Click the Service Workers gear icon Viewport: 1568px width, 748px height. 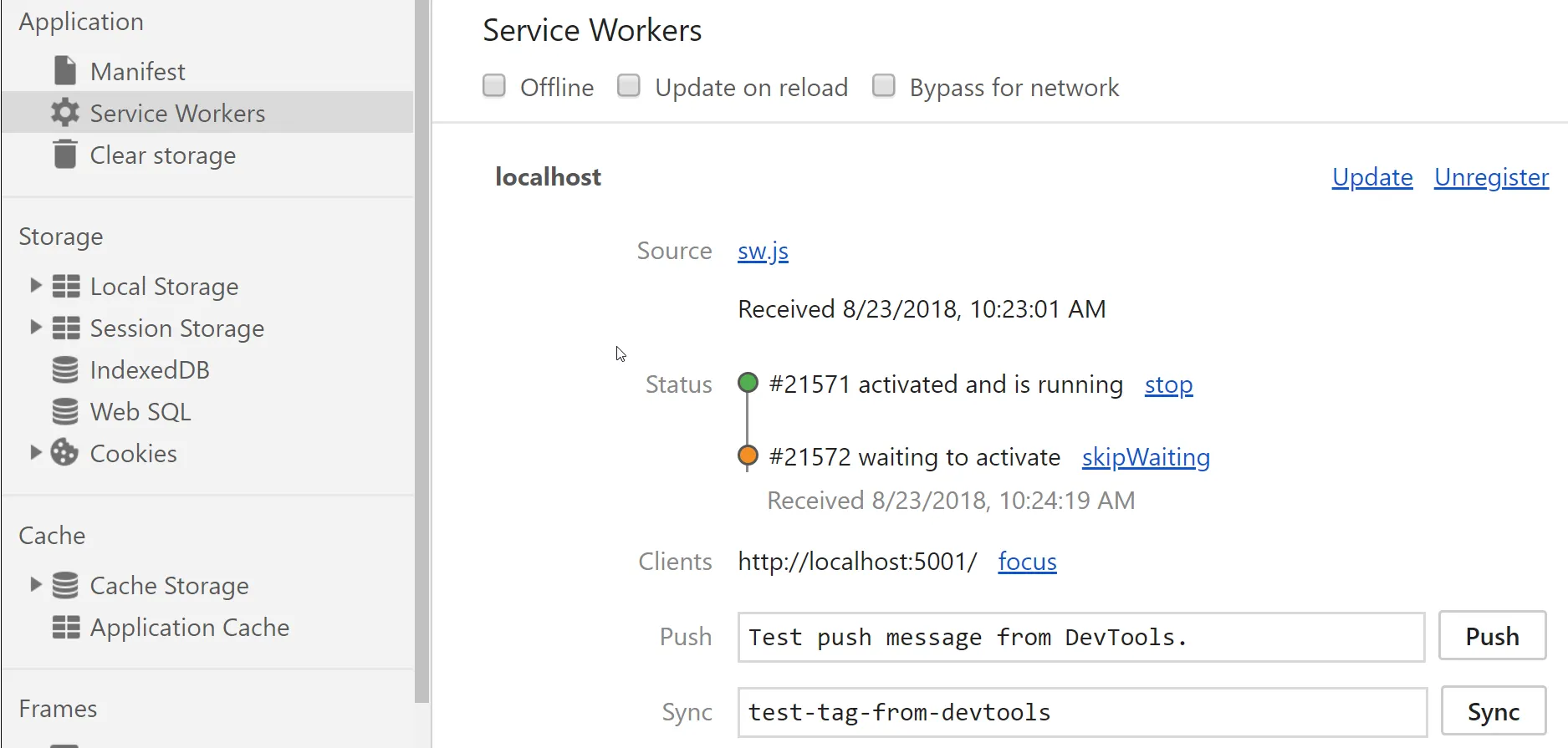pos(65,113)
